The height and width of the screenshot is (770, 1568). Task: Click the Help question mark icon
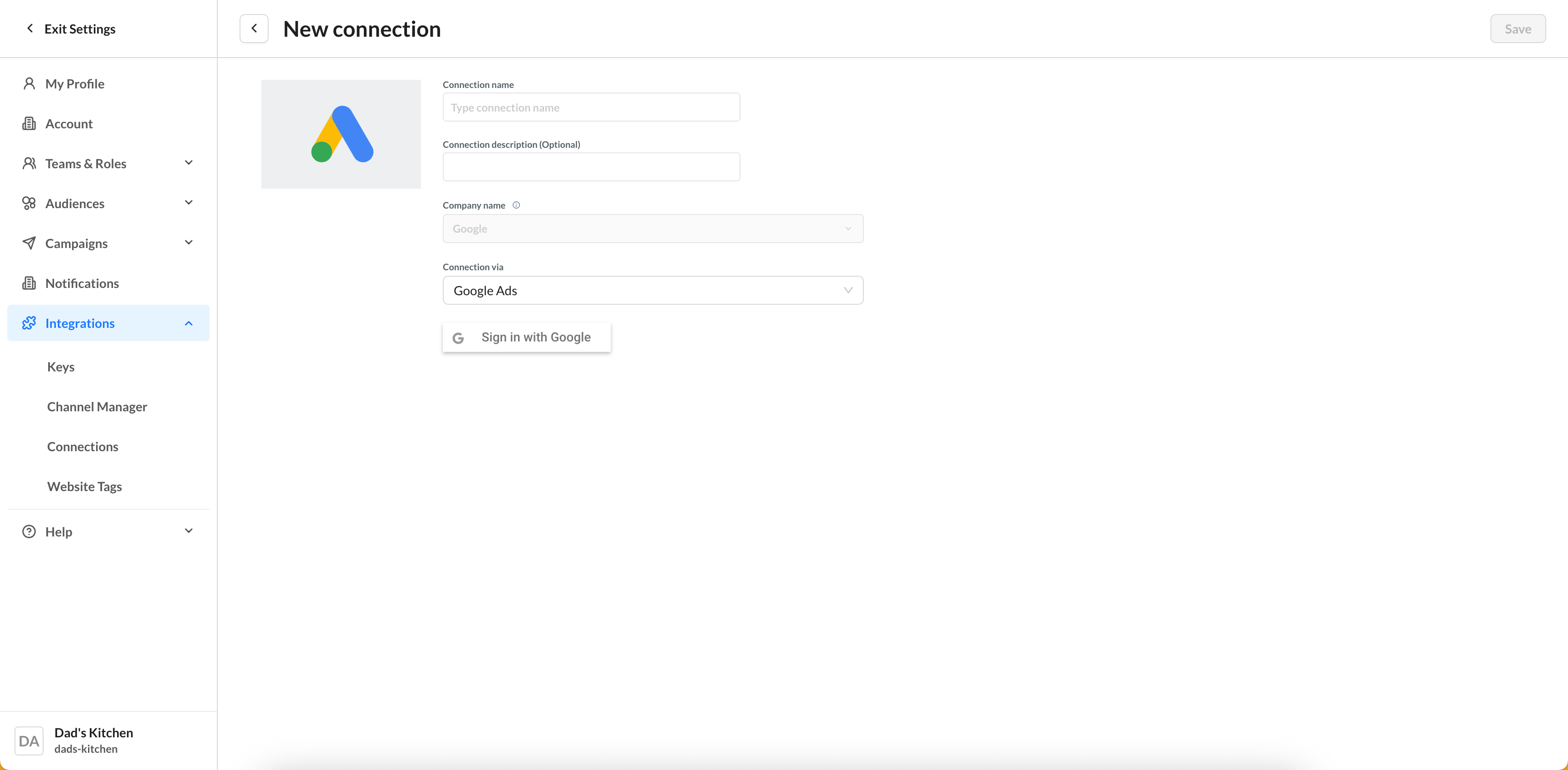click(x=29, y=531)
